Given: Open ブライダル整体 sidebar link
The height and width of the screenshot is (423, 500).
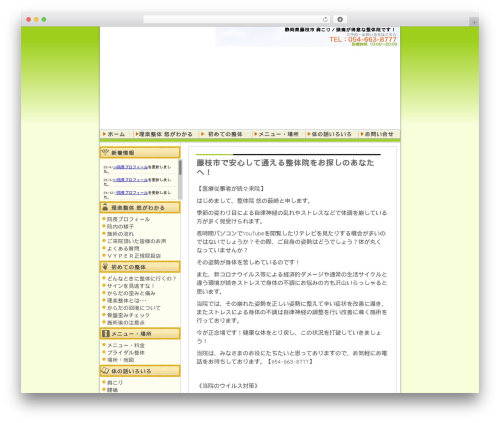Looking at the screenshot, I should (x=126, y=352).
